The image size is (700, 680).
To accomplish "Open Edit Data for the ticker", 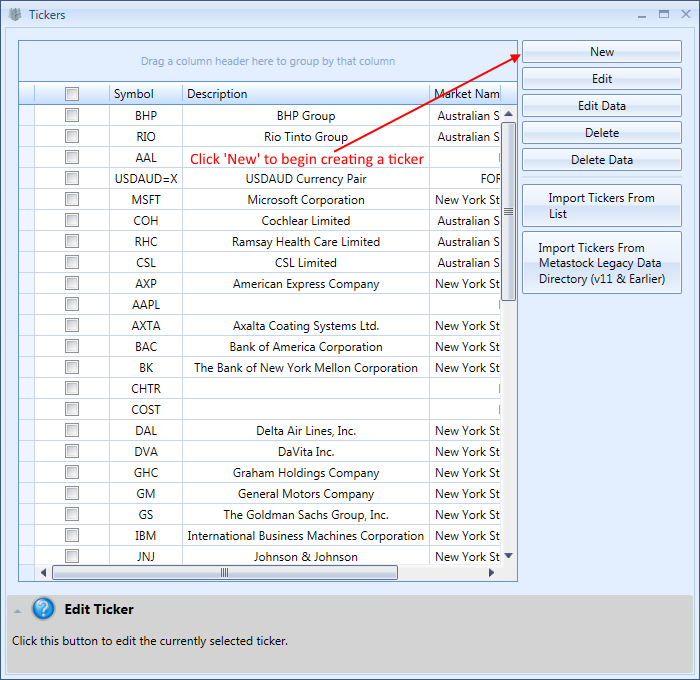I will pyautogui.click(x=601, y=106).
